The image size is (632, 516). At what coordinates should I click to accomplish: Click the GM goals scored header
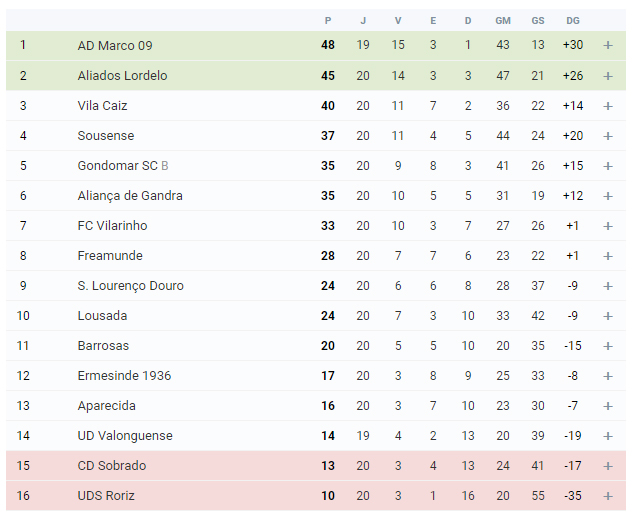(503, 21)
